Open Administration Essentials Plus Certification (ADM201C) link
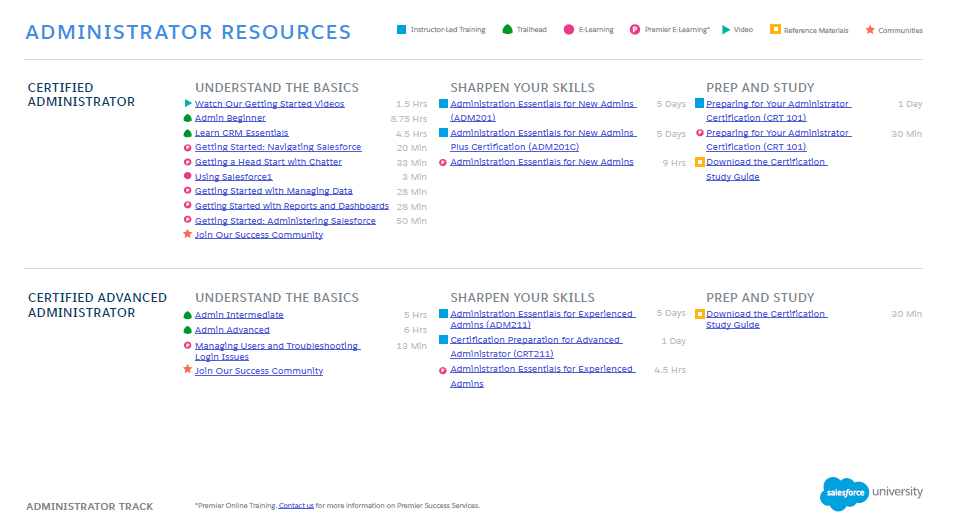The image size is (960, 524). [x=542, y=140]
